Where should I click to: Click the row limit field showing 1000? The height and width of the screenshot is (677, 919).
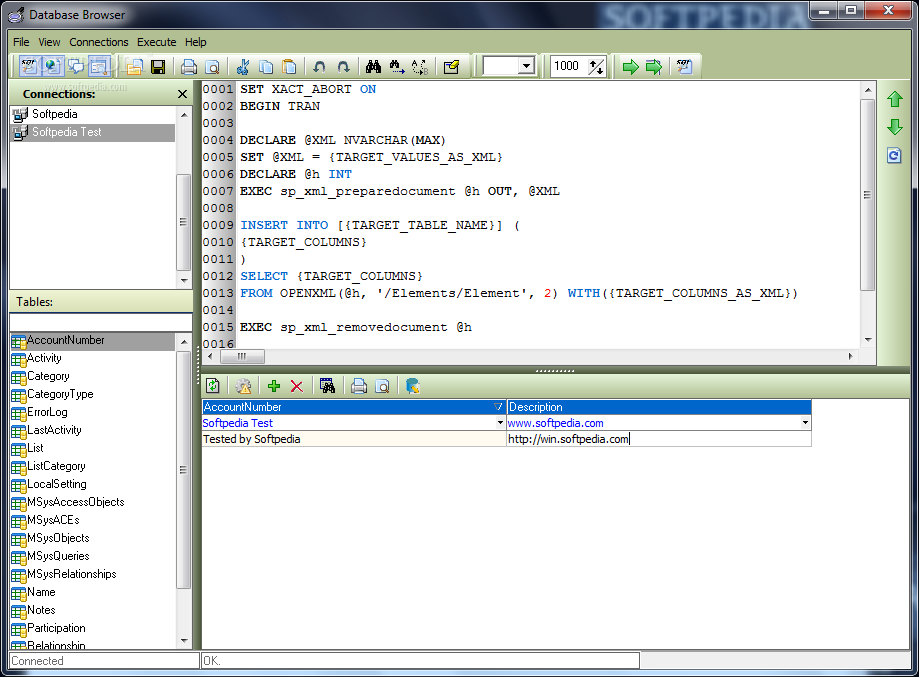(568, 66)
